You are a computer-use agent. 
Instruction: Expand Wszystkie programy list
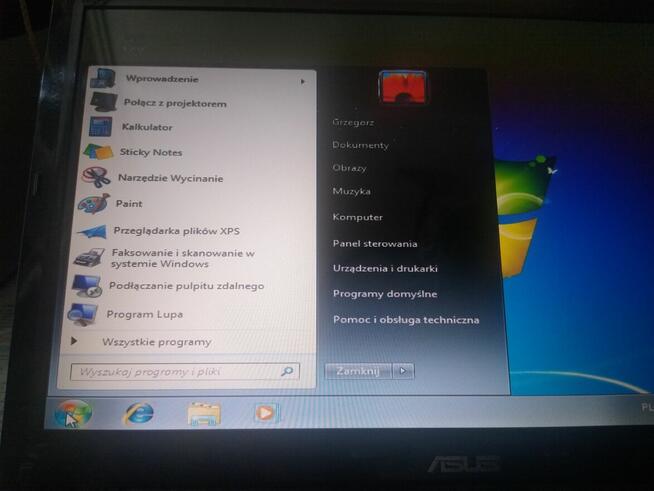click(157, 342)
